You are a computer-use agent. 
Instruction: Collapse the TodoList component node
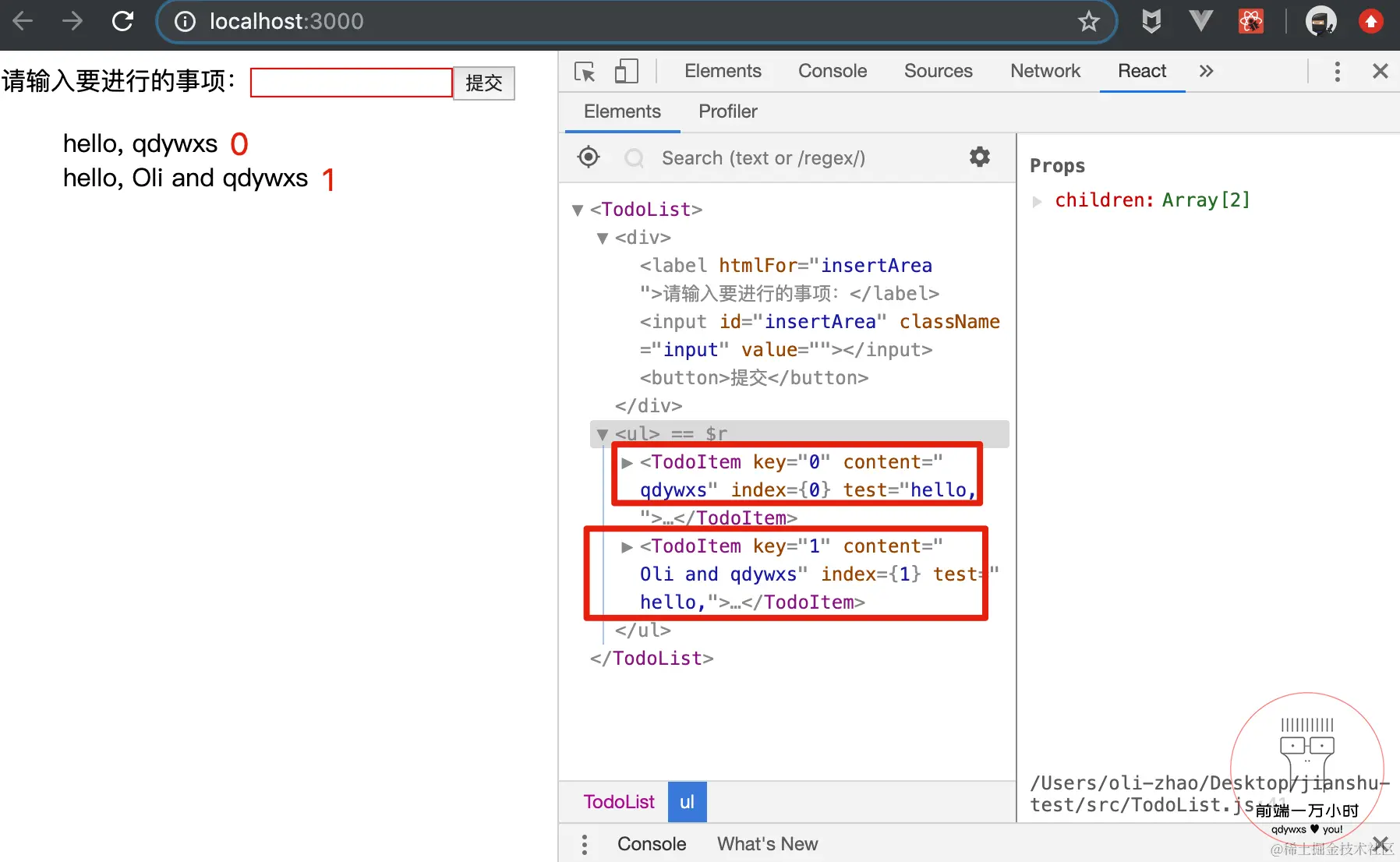(x=578, y=210)
